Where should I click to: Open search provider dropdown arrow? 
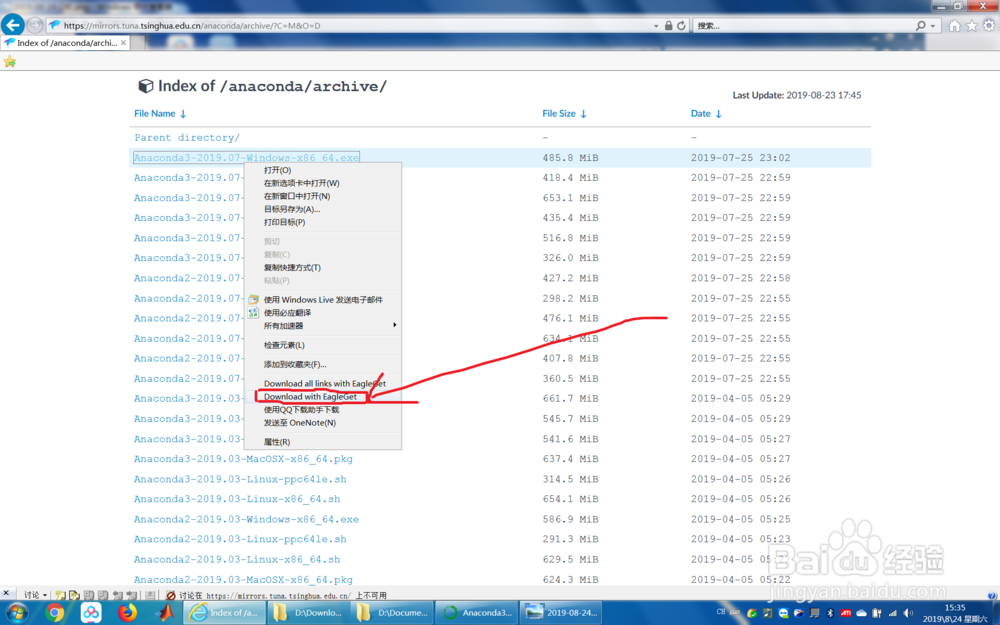(x=933, y=26)
